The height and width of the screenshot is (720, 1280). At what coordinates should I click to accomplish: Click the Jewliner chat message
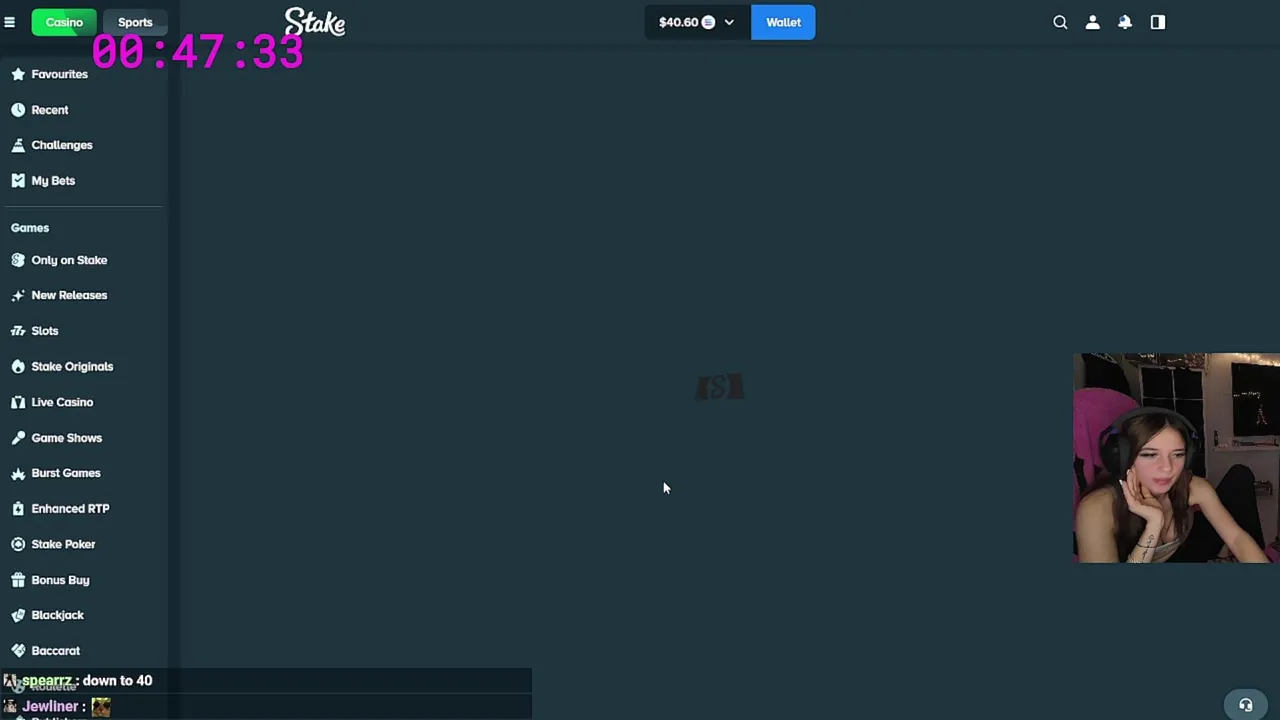point(266,706)
